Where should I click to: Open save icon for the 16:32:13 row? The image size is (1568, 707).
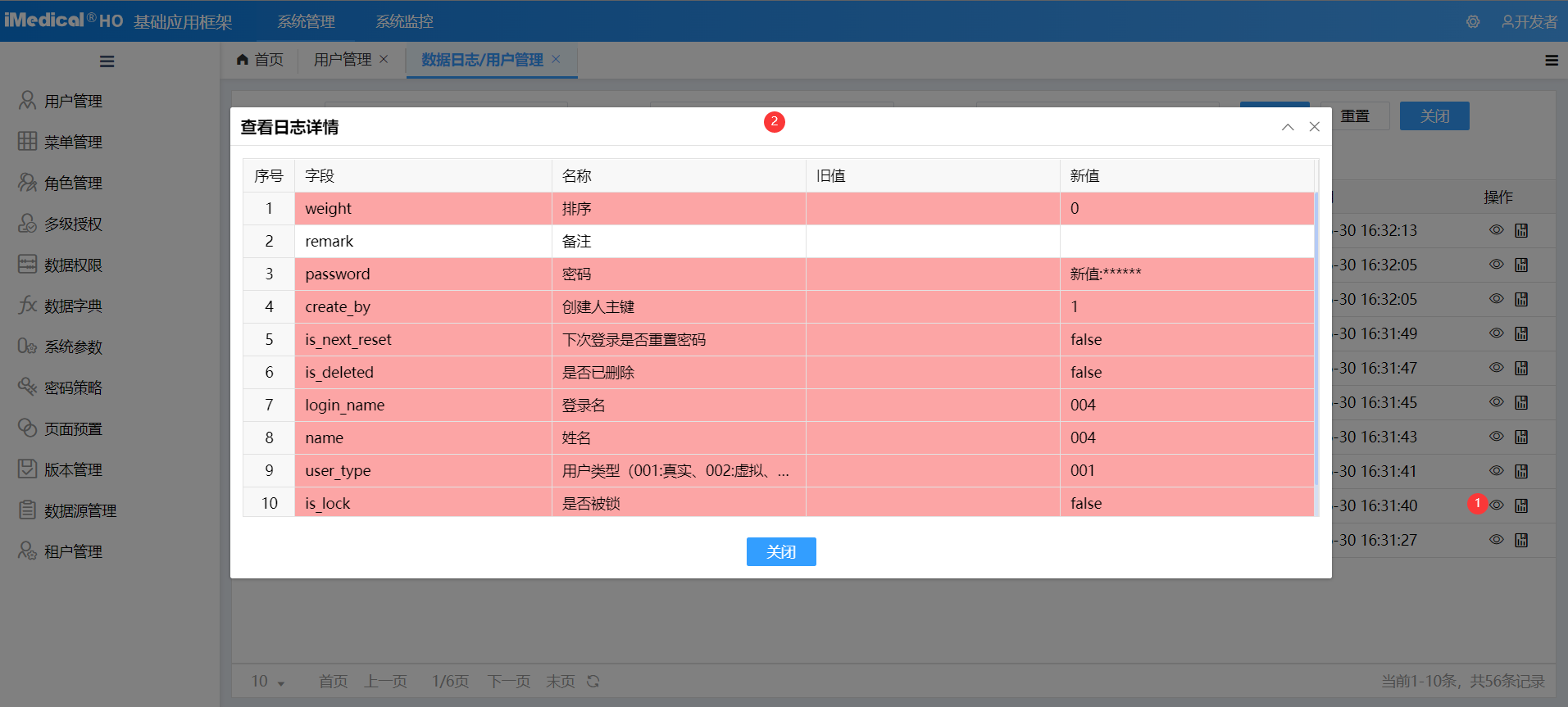pyautogui.click(x=1521, y=230)
